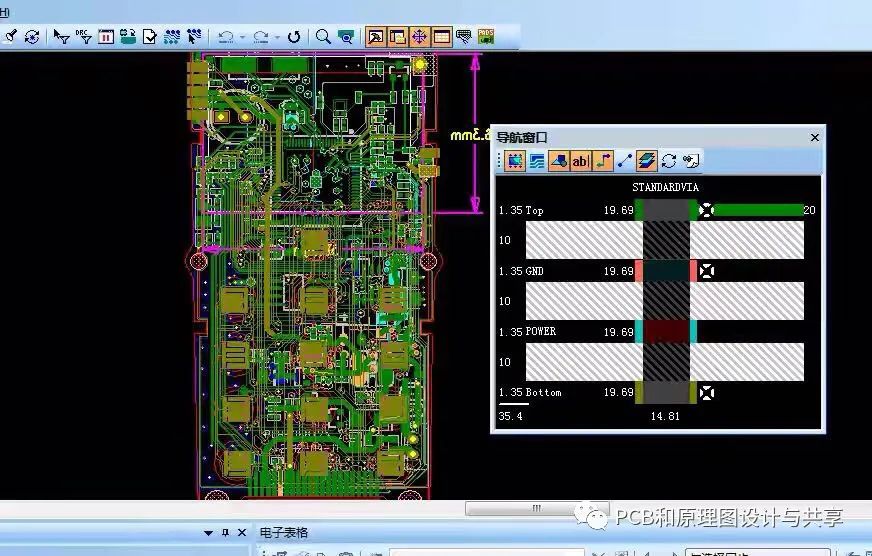The image size is (872, 556).
Task: Click the text 'ab|' icon in navigator
Action: click(581, 161)
